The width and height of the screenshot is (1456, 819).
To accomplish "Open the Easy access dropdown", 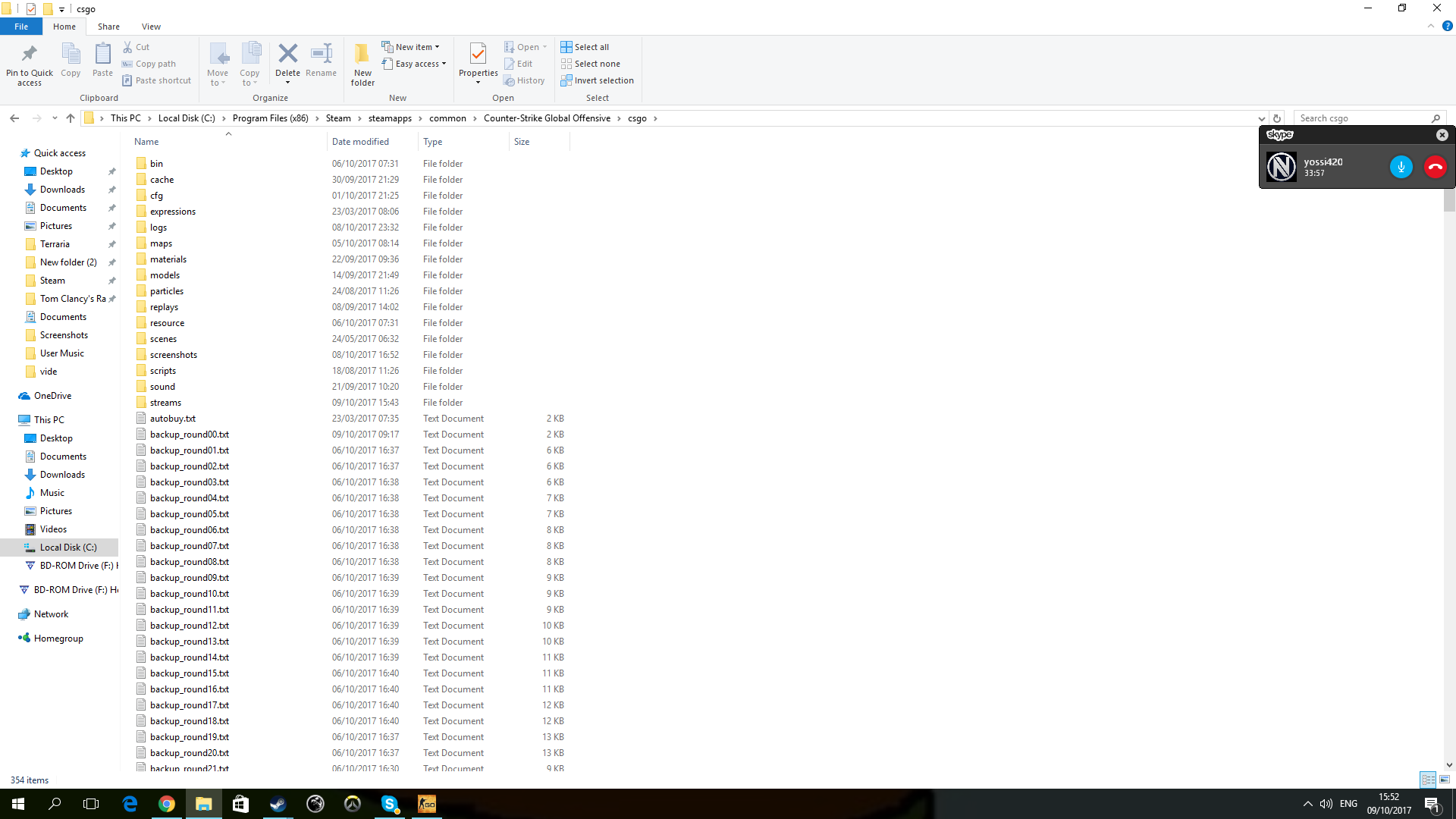I will pyautogui.click(x=413, y=64).
